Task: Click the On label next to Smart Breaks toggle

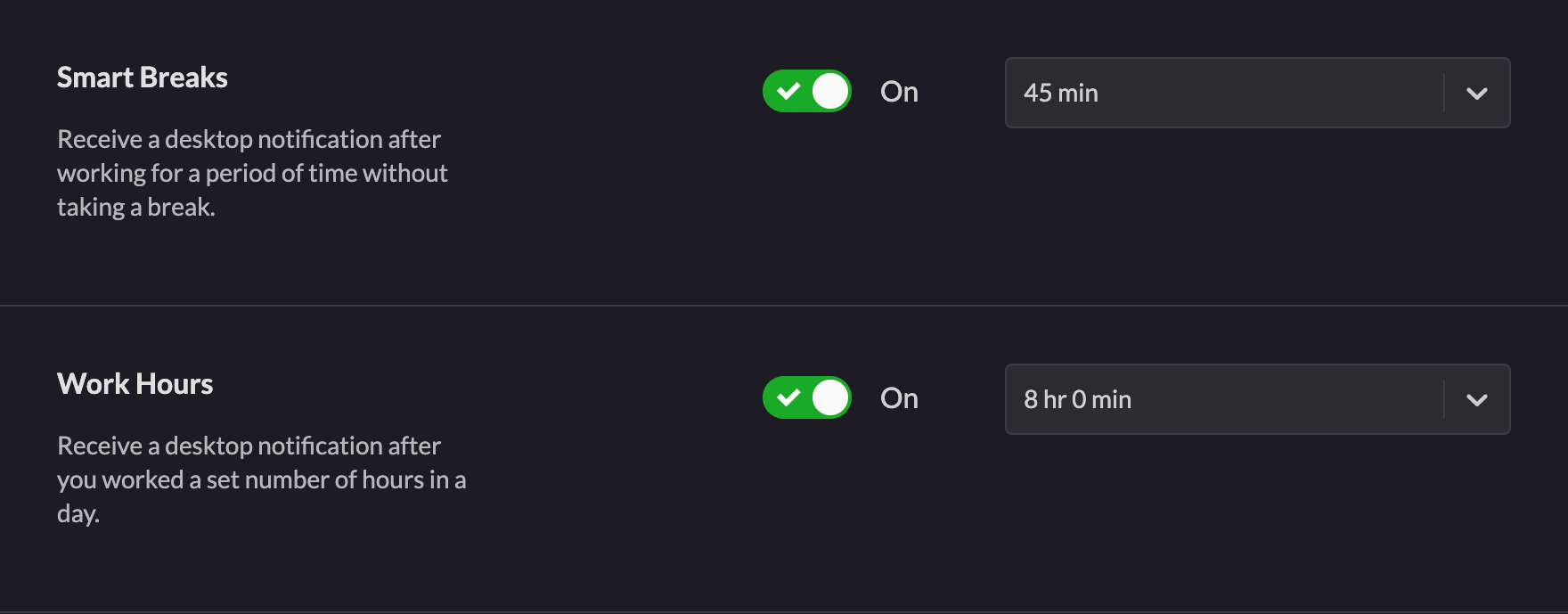Action: [899, 92]
